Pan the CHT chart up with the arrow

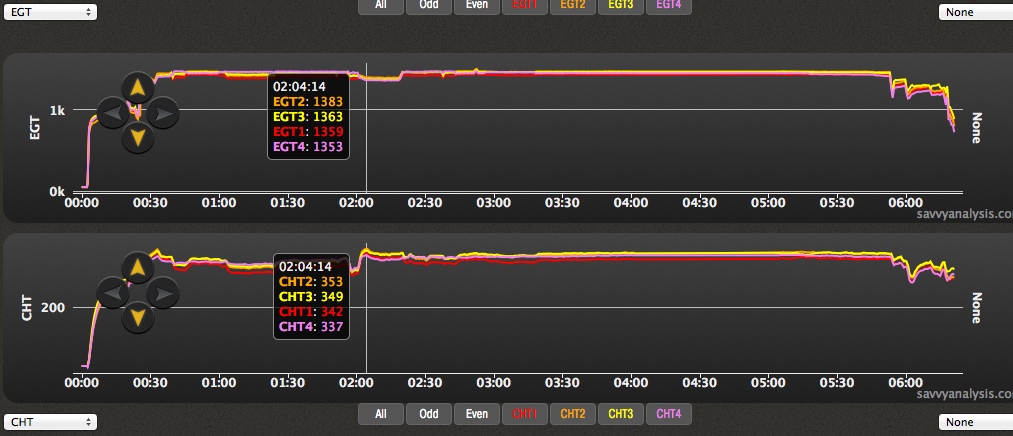coord(137,266)
